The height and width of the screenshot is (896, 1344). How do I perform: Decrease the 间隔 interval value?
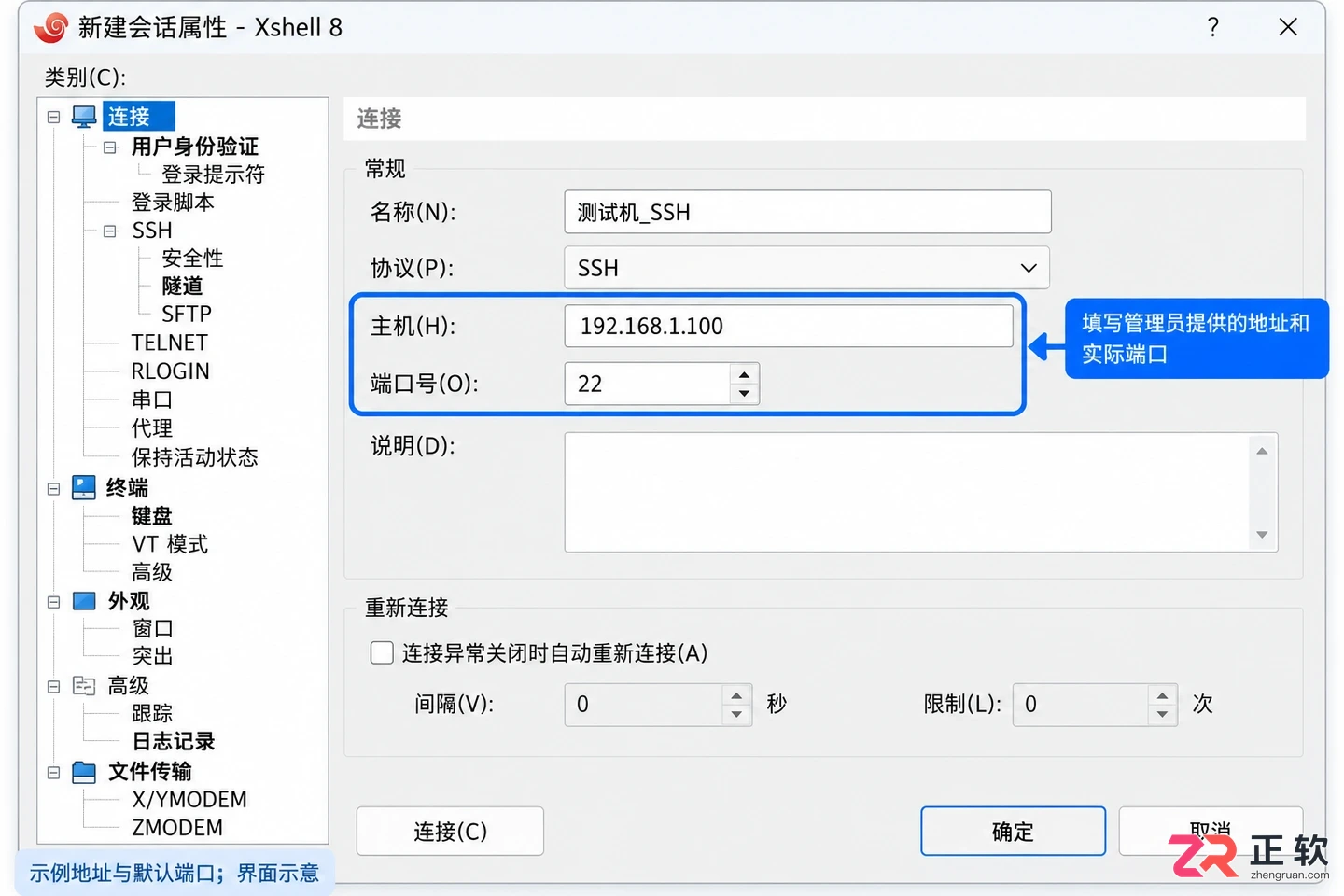[736, 714]
